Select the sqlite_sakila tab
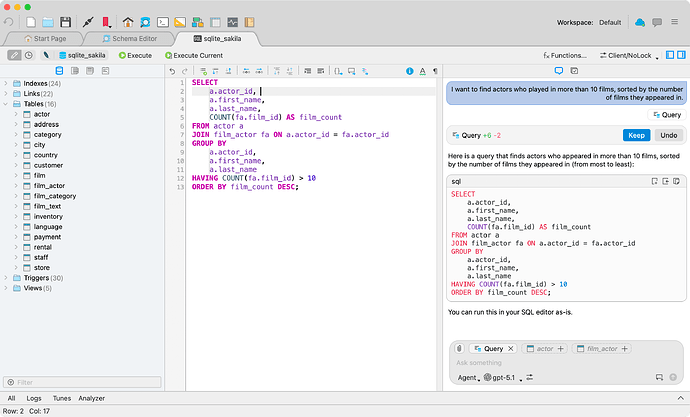 point(217,39)
